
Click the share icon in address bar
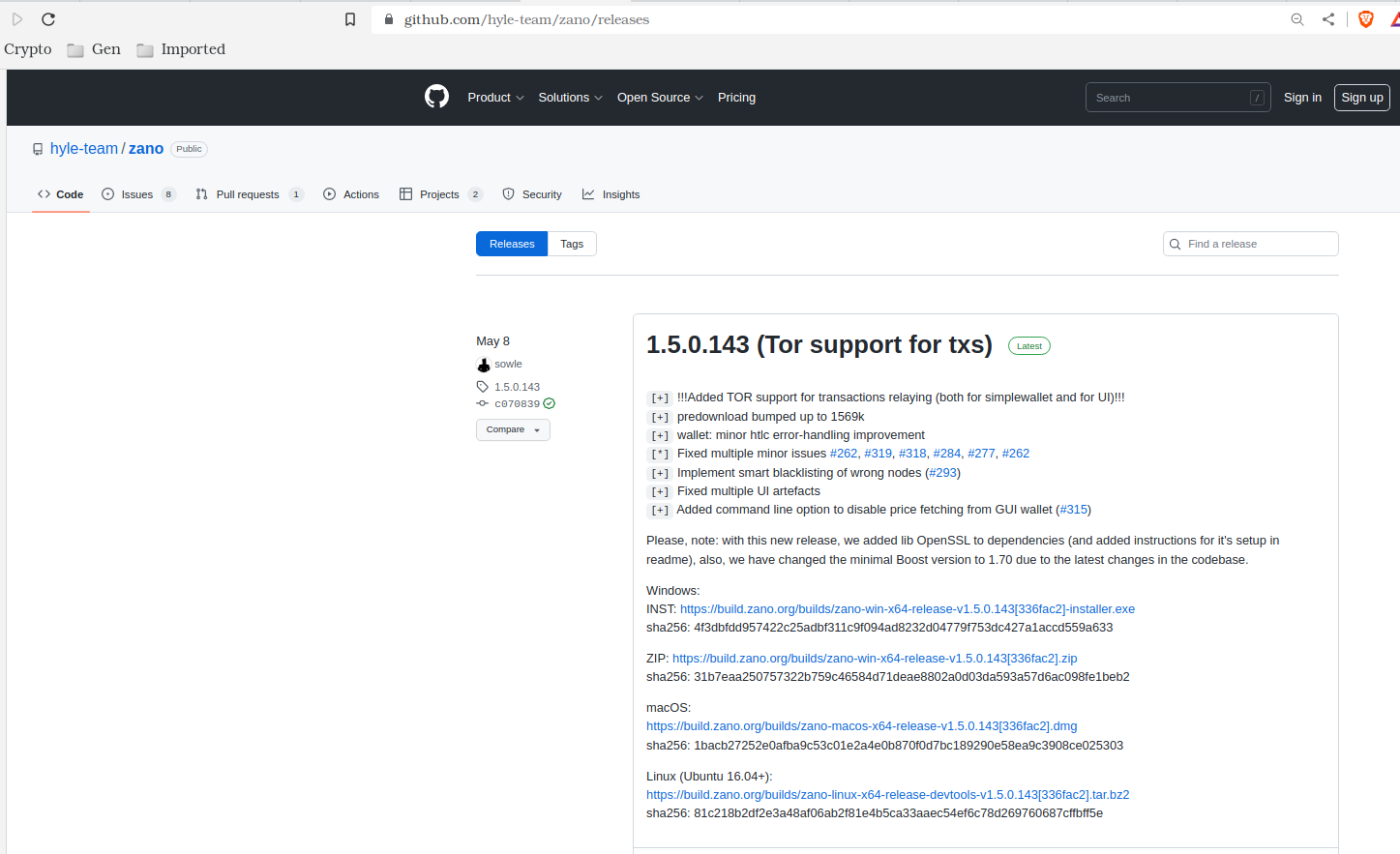coord(1328,19)
